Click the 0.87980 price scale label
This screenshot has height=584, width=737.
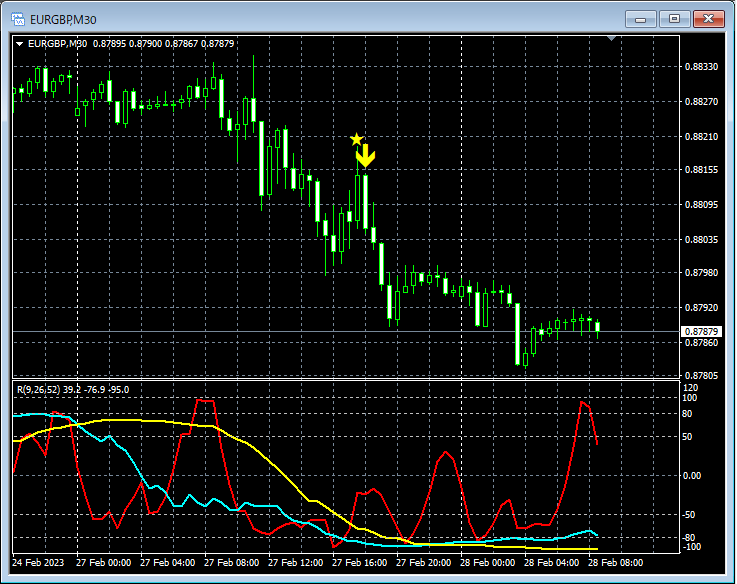click(x=701, y=273)
